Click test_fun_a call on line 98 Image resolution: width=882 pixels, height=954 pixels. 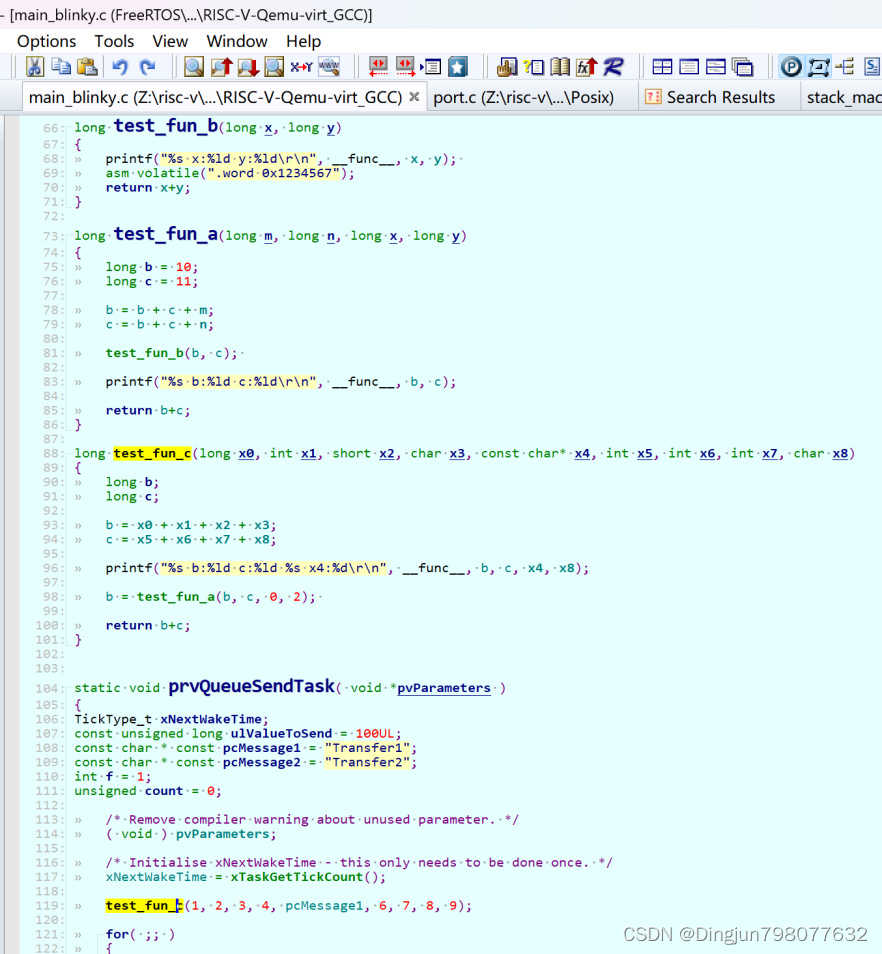(x=176, y=597)
